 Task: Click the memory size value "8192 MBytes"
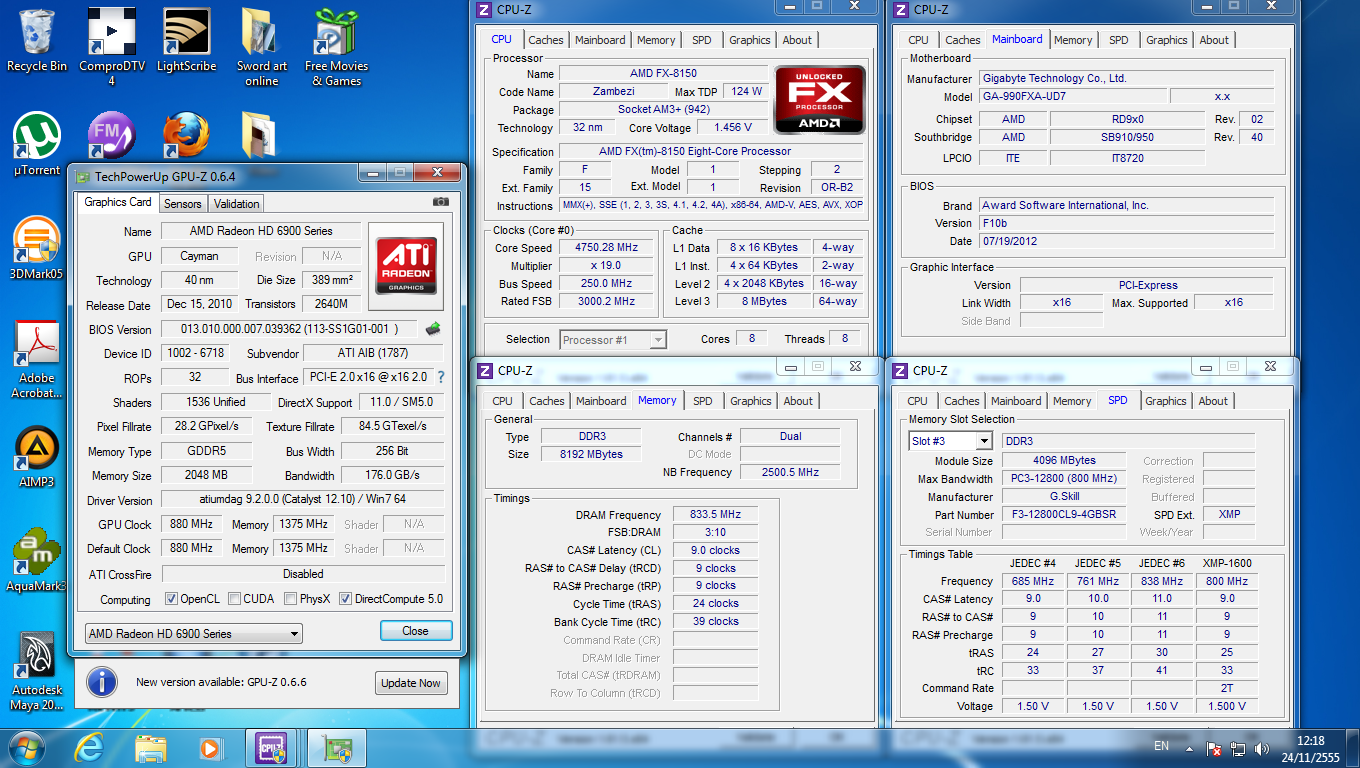click(591, 454)
